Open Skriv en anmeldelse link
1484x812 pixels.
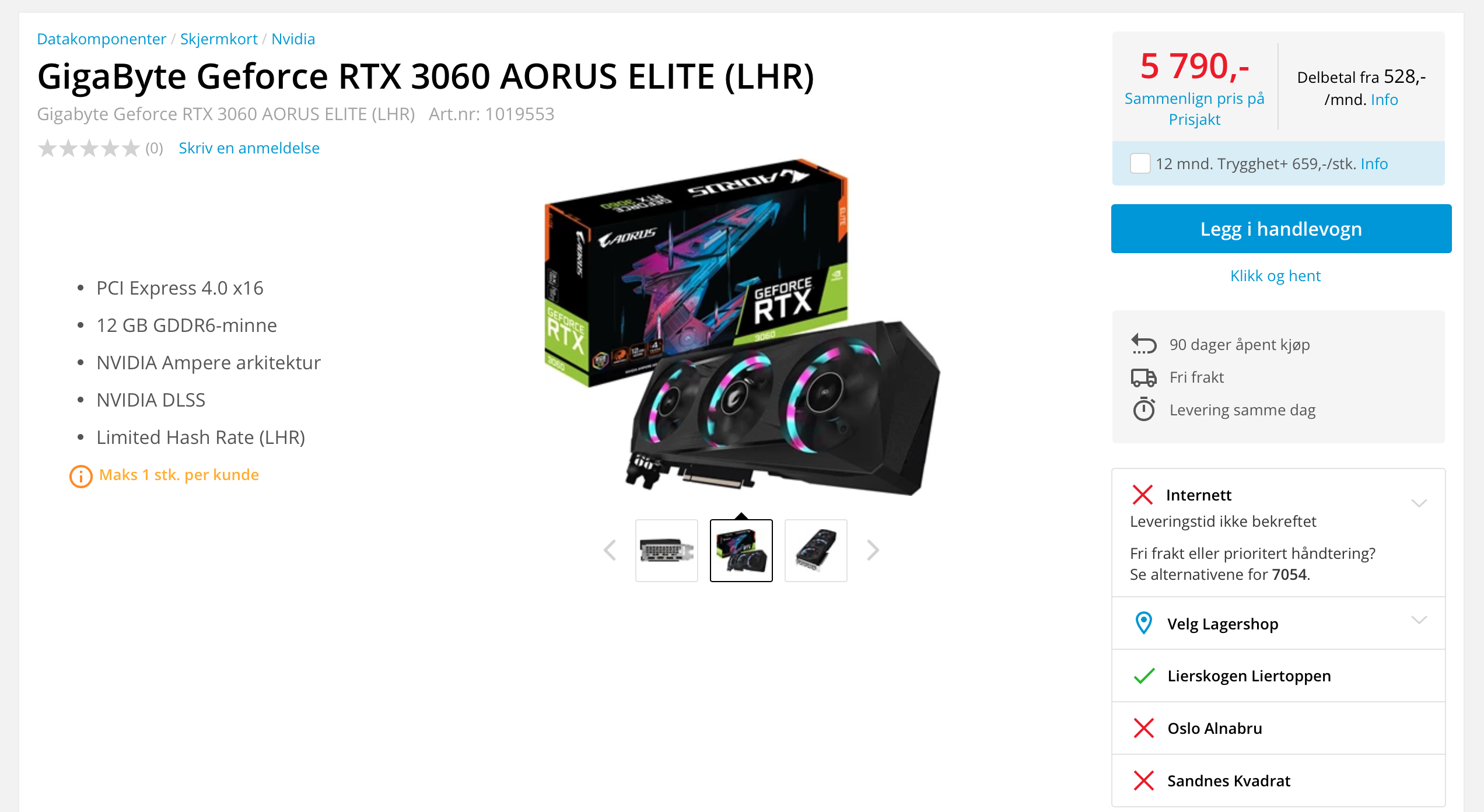click(249, 148)
